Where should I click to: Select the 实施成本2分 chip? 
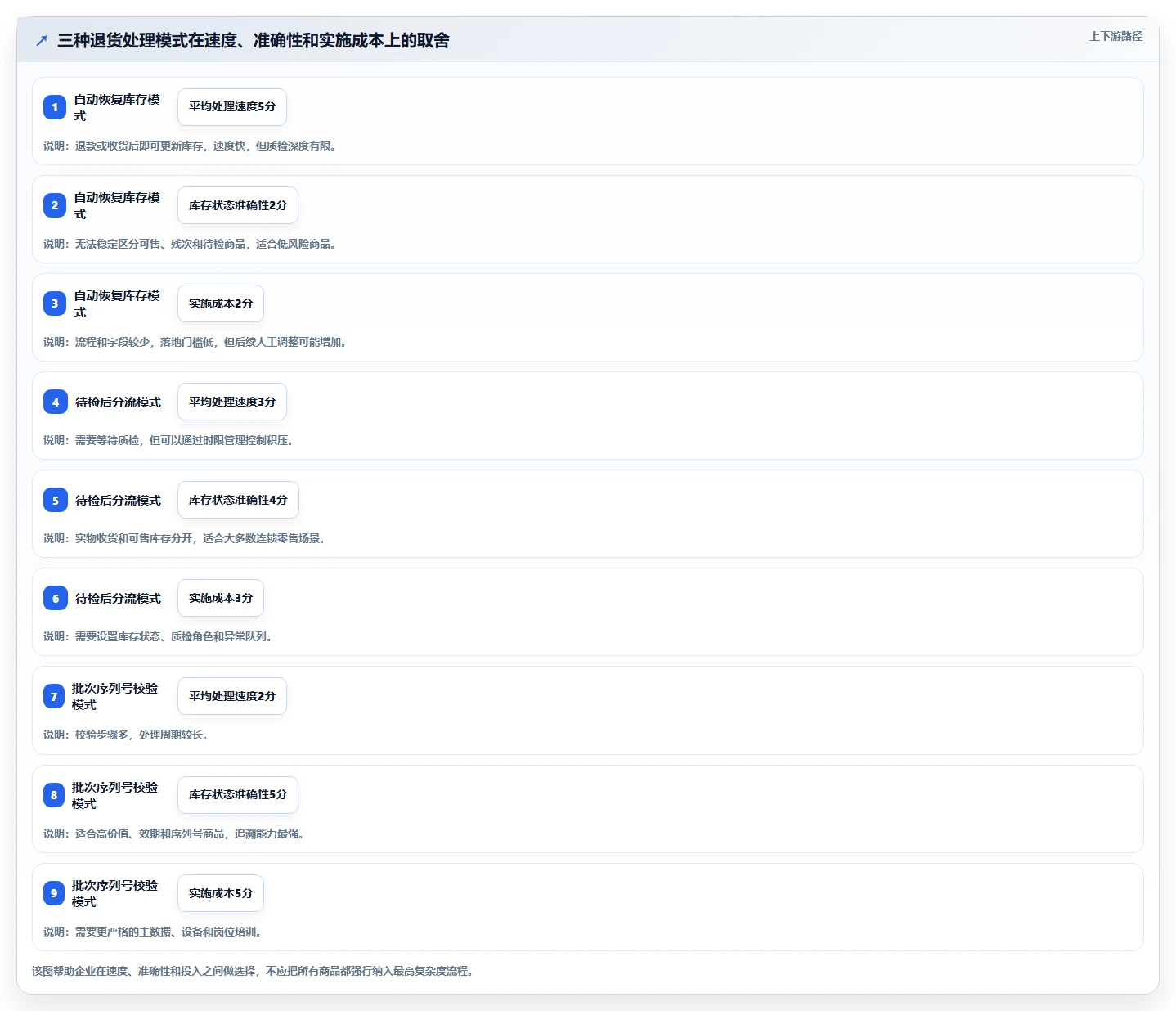tap(221, 303)
